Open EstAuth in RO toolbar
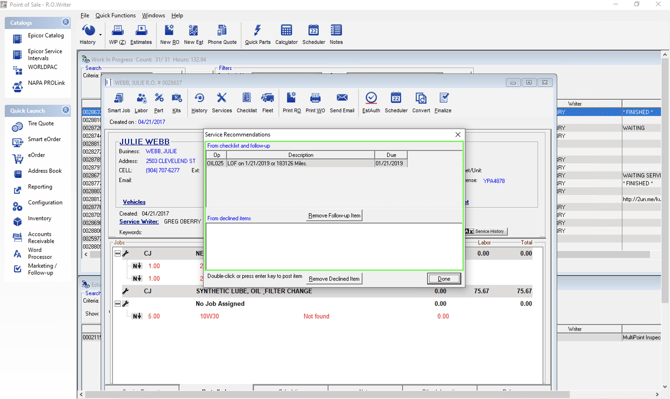 [x=371, y=103]
